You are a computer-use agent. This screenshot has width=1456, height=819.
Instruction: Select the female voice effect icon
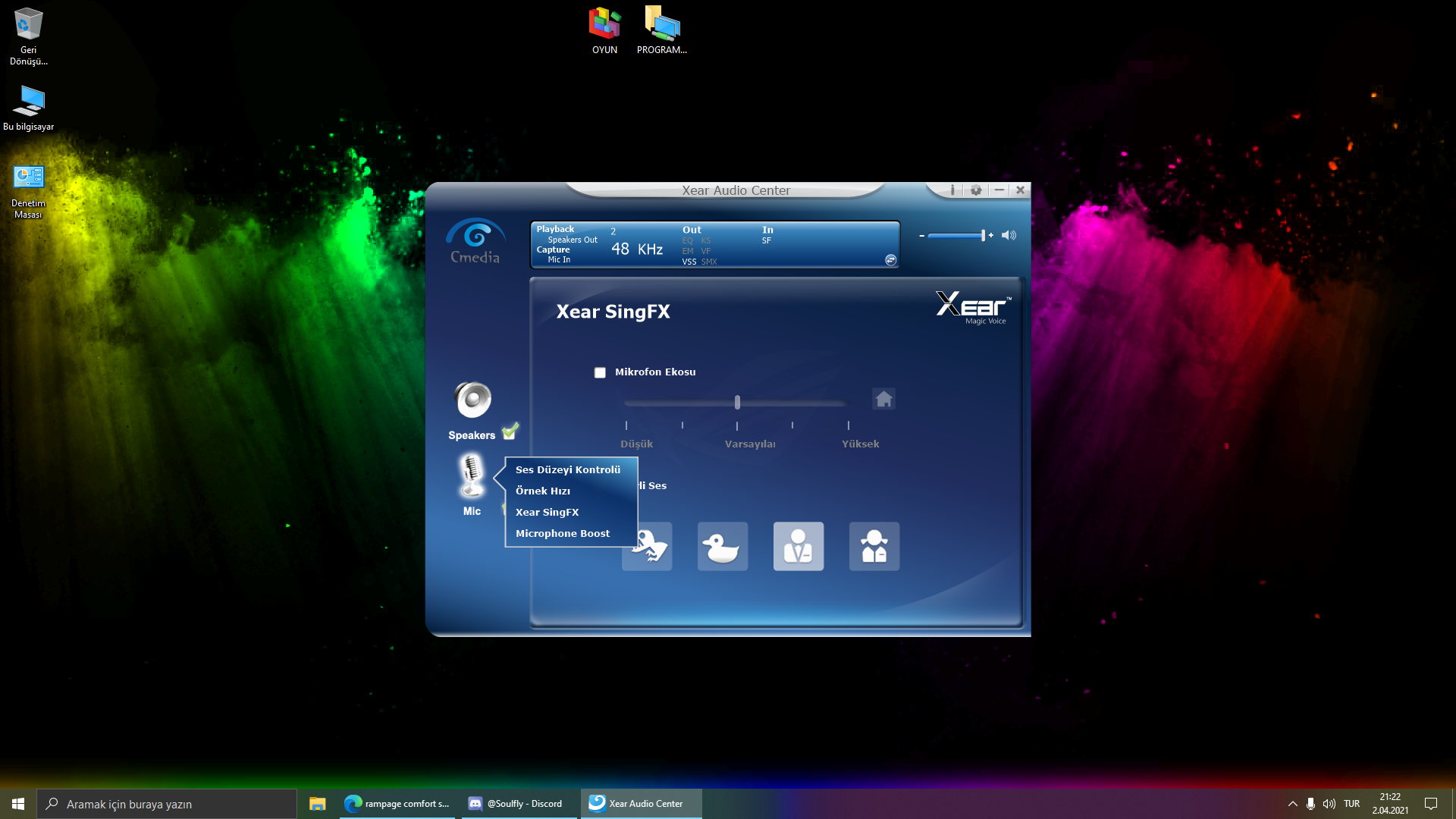(x=874, y=546)
